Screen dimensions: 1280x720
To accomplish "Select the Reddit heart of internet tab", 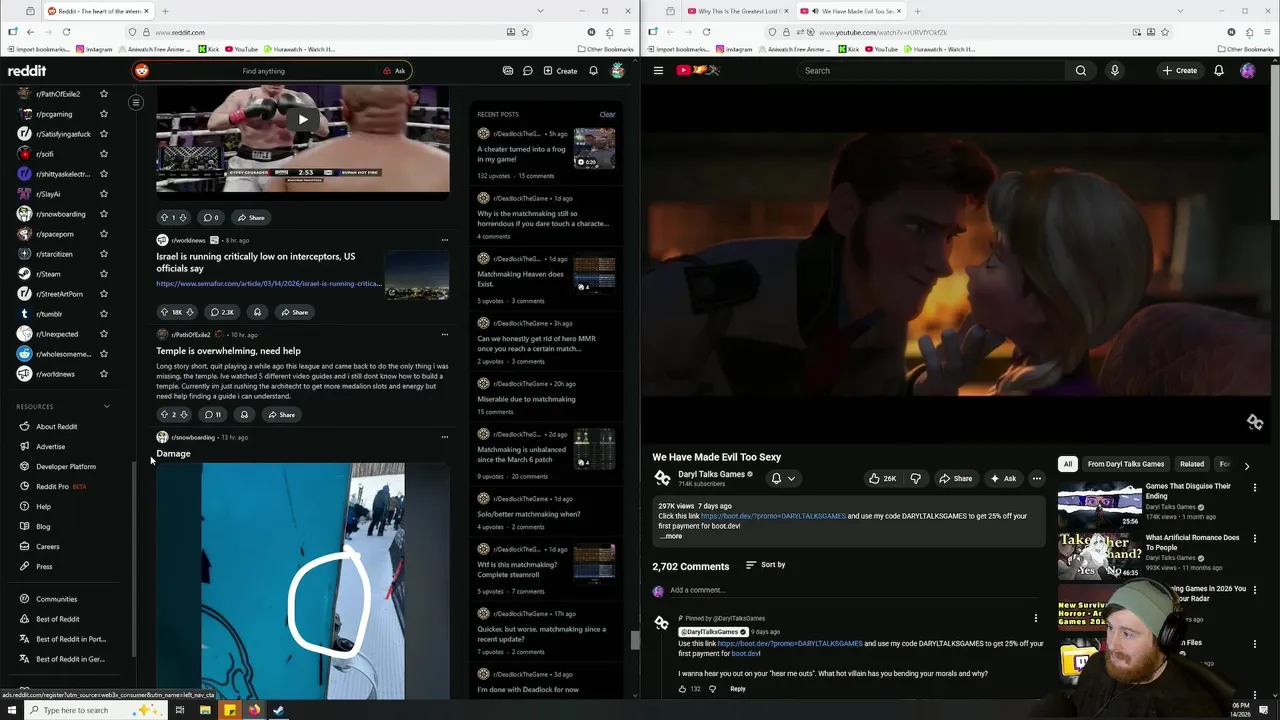I will [x=97, y=11].
